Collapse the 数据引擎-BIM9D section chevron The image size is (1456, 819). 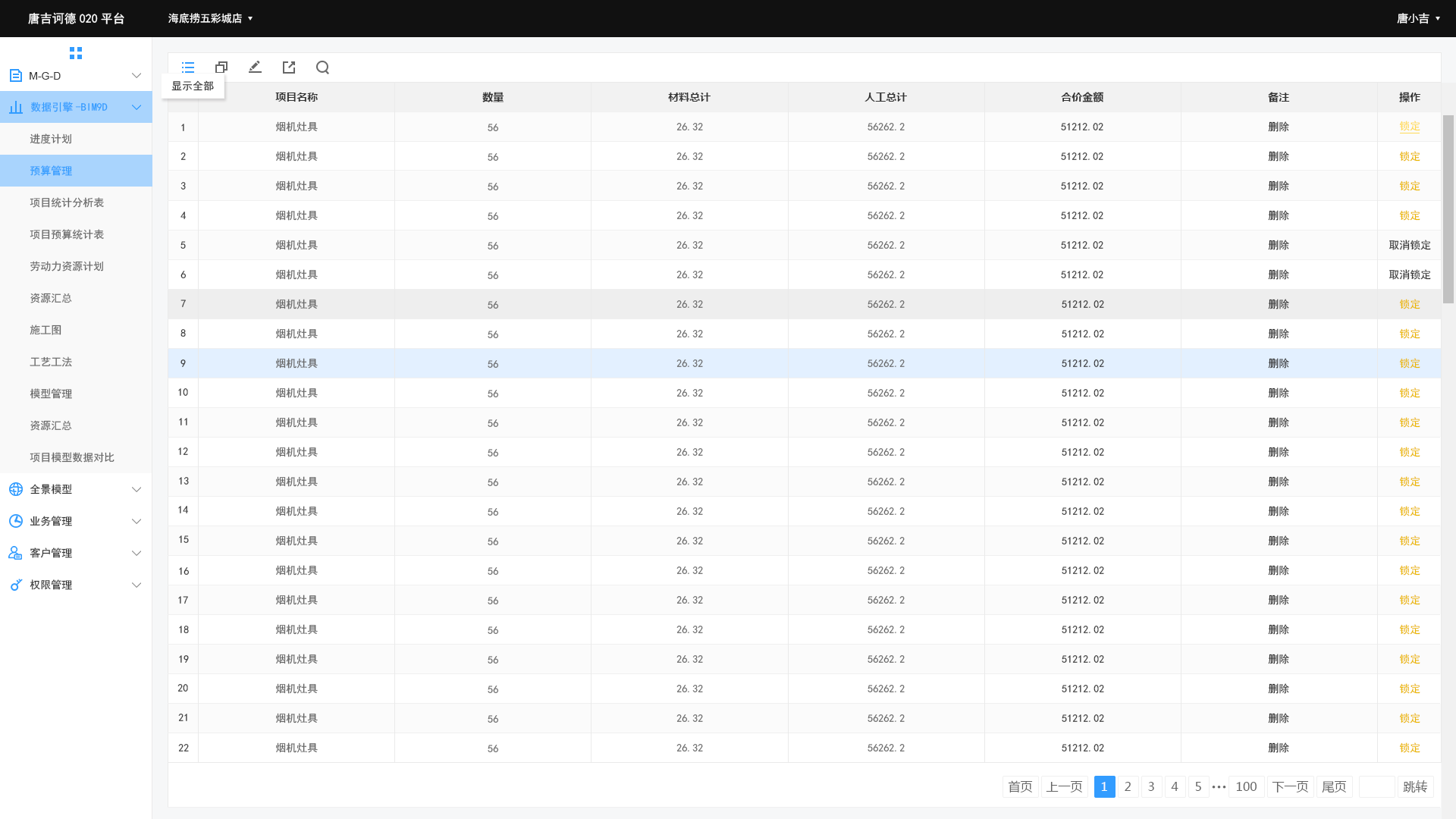[136, 107]
